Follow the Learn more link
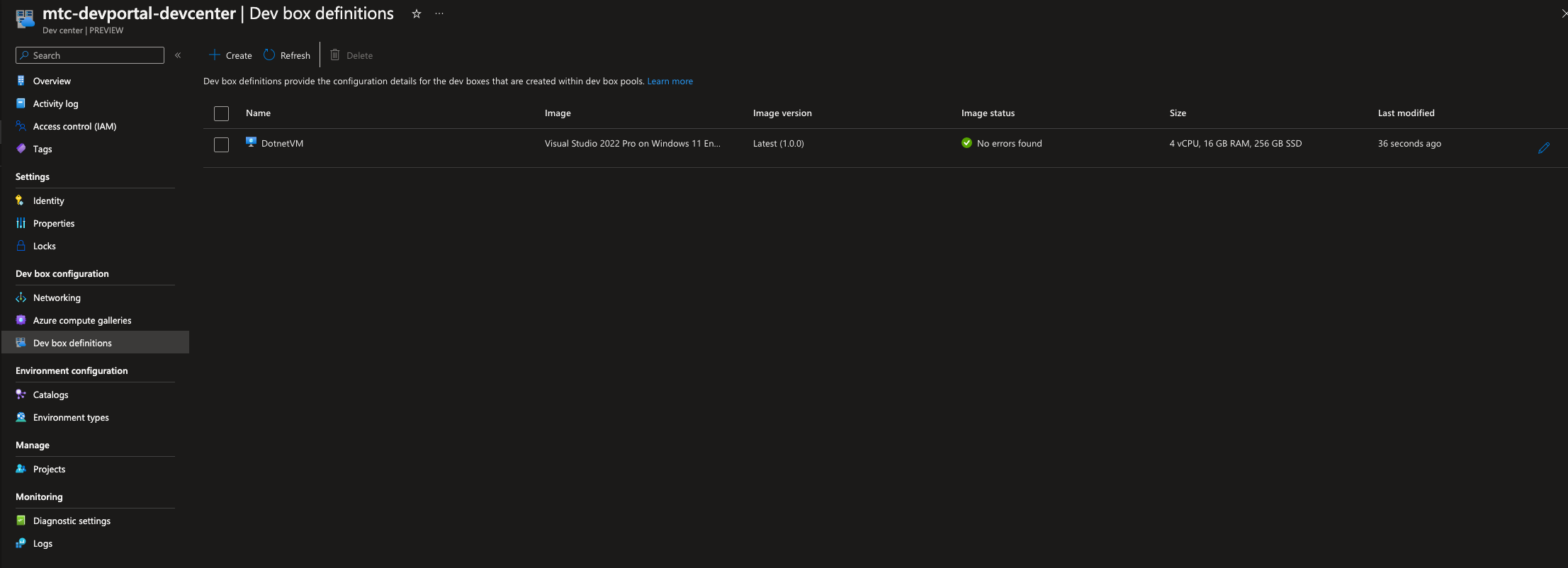The width and height of the screenshot is (1568, 568). click(670, 81)
